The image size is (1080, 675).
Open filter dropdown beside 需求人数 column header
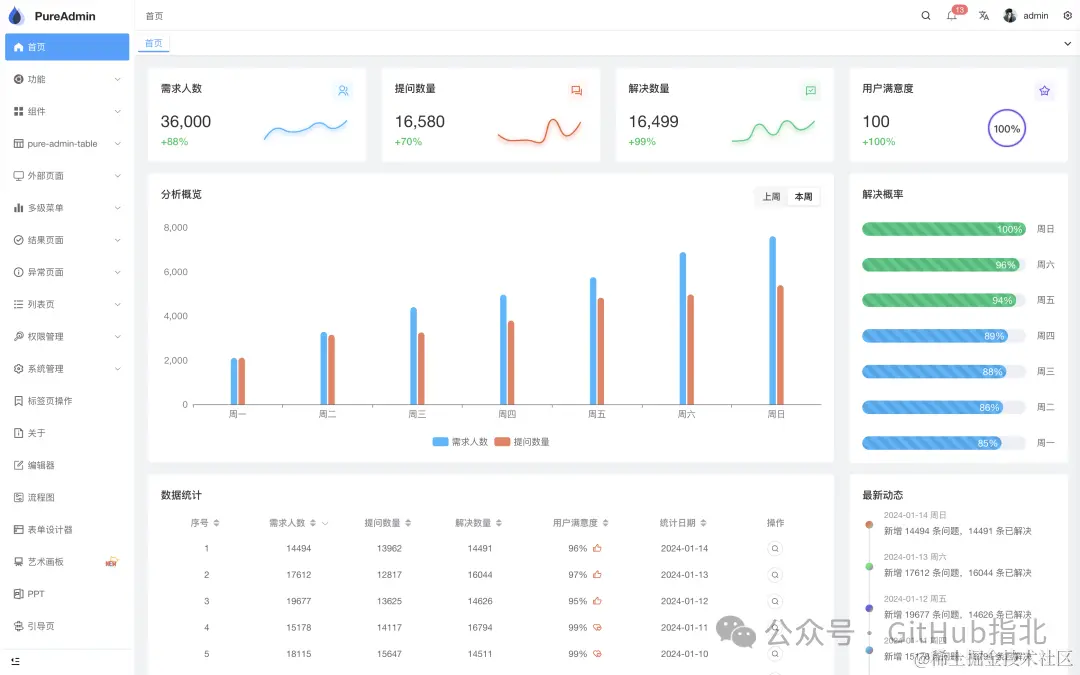pyautogui.click(x=325, y=523)
